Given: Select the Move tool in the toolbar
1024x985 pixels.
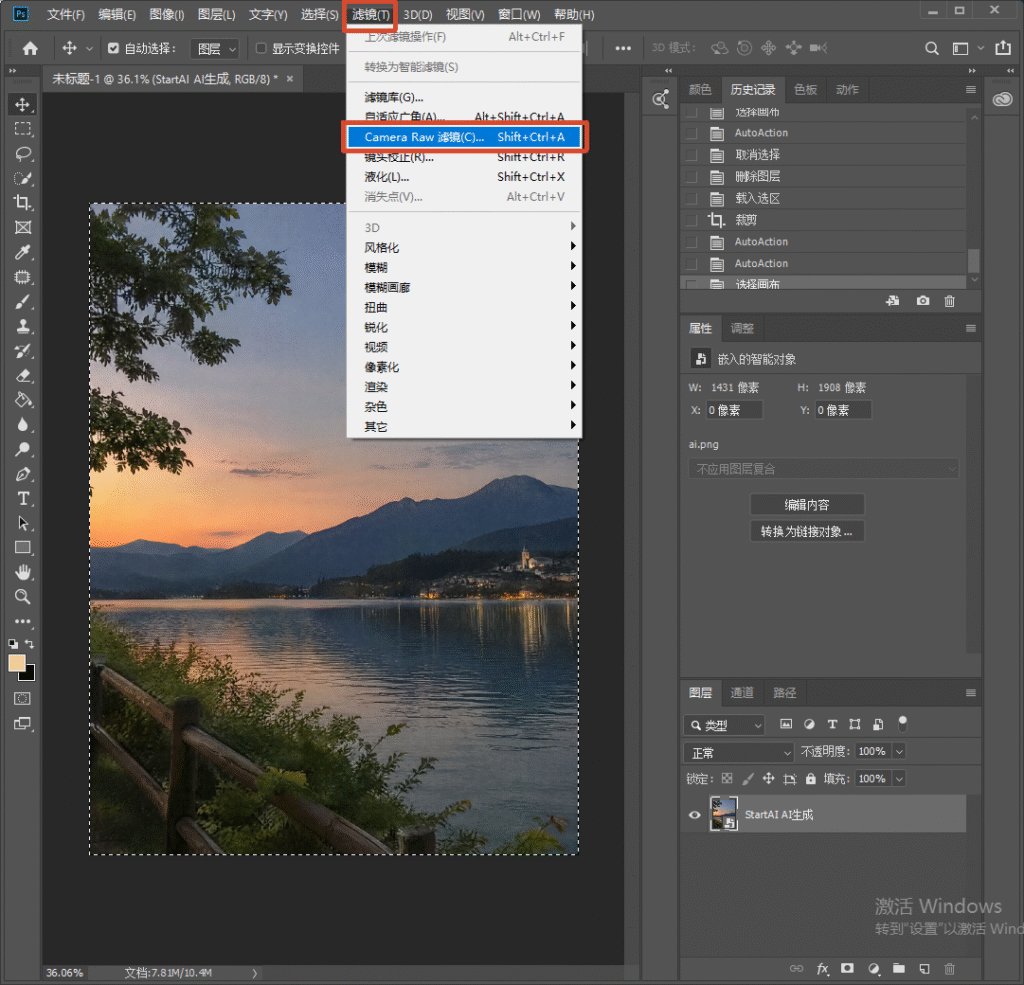Looking at the screenshot, I should pyautogui.click(x=23, y=105).
